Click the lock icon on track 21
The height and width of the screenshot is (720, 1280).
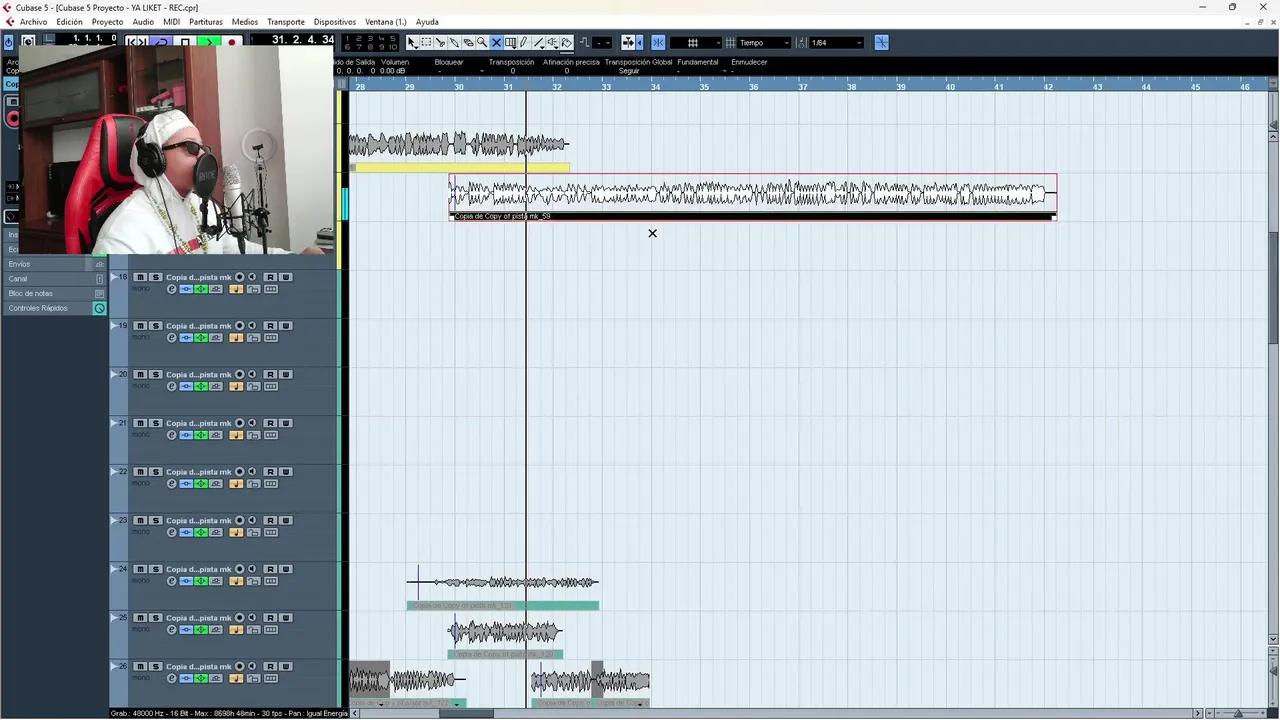(x=253, y=435)
